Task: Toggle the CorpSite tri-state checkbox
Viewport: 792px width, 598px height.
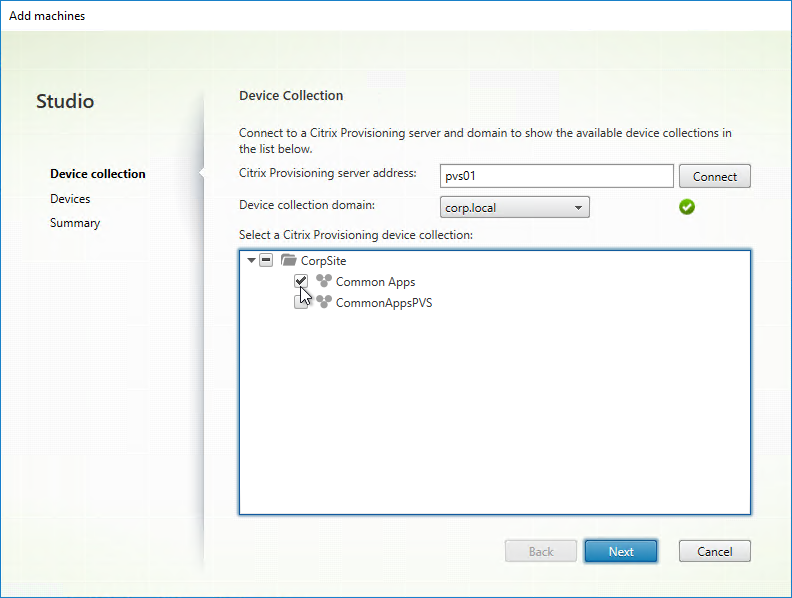Action: [266, 260]
